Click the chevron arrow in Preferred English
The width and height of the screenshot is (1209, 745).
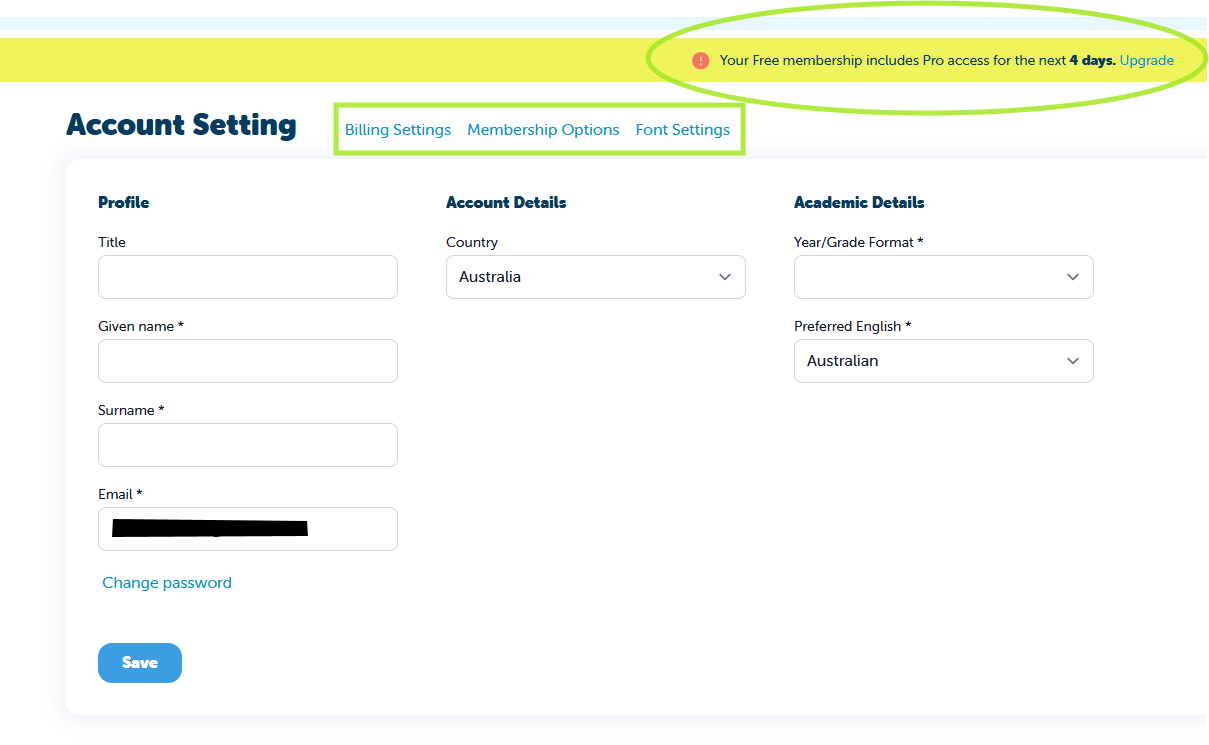(x=1073, y=361)
